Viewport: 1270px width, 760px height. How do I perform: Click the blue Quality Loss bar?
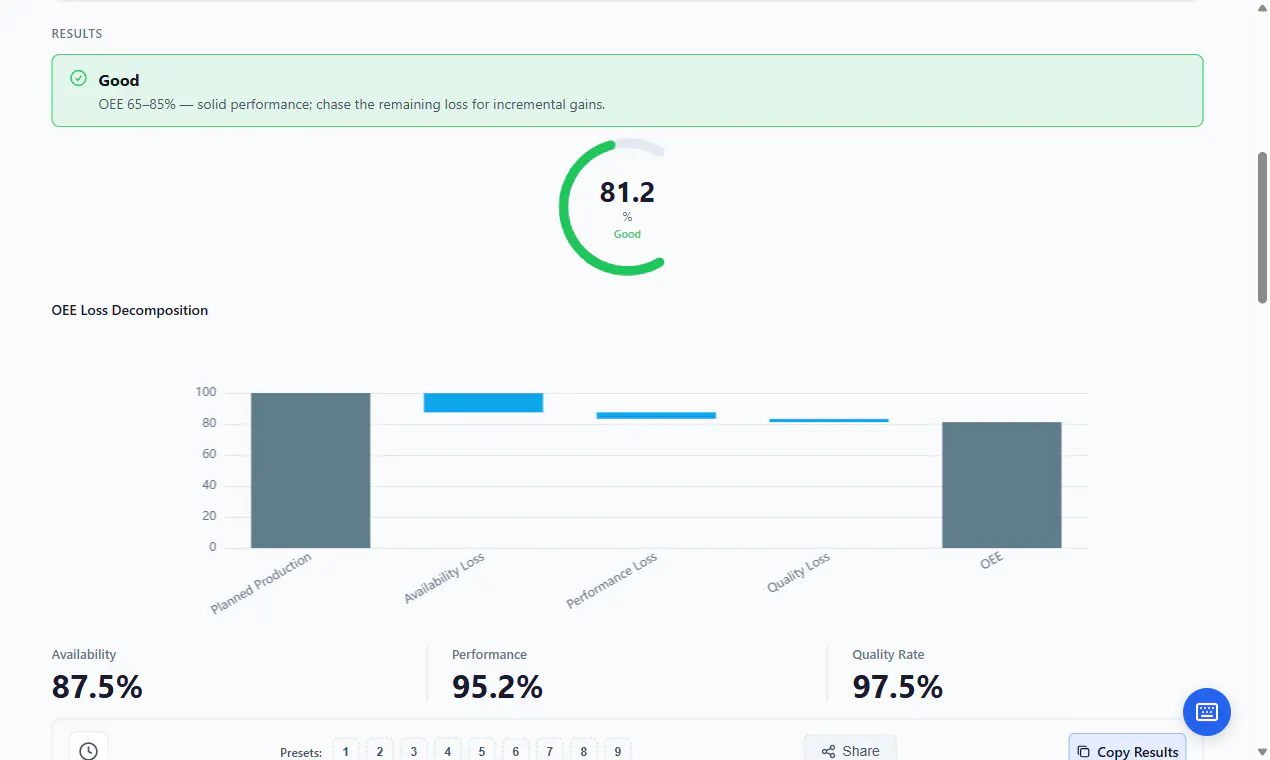coord(829,420)
